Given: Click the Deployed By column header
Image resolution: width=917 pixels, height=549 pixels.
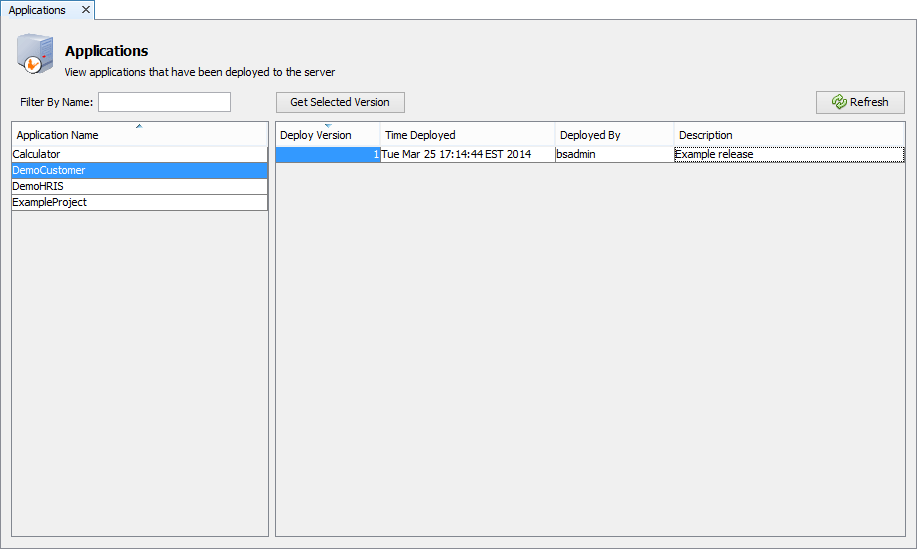Looking at the screenshot, I should (614, 135).
